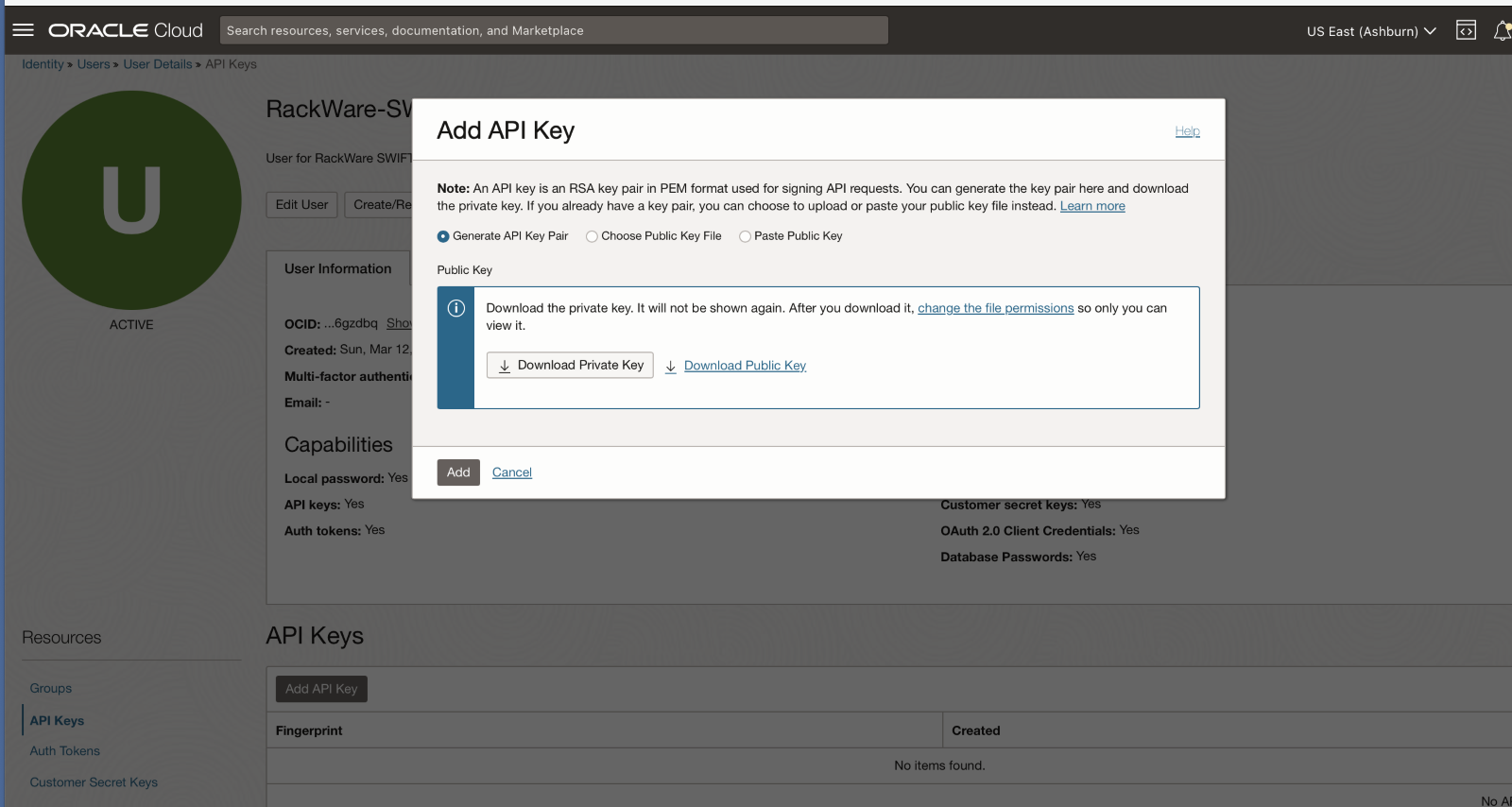Screen dimensions: 1512x807
Task: Open the Cloud Shell developer tools icon
Action: pos(1466,30)
